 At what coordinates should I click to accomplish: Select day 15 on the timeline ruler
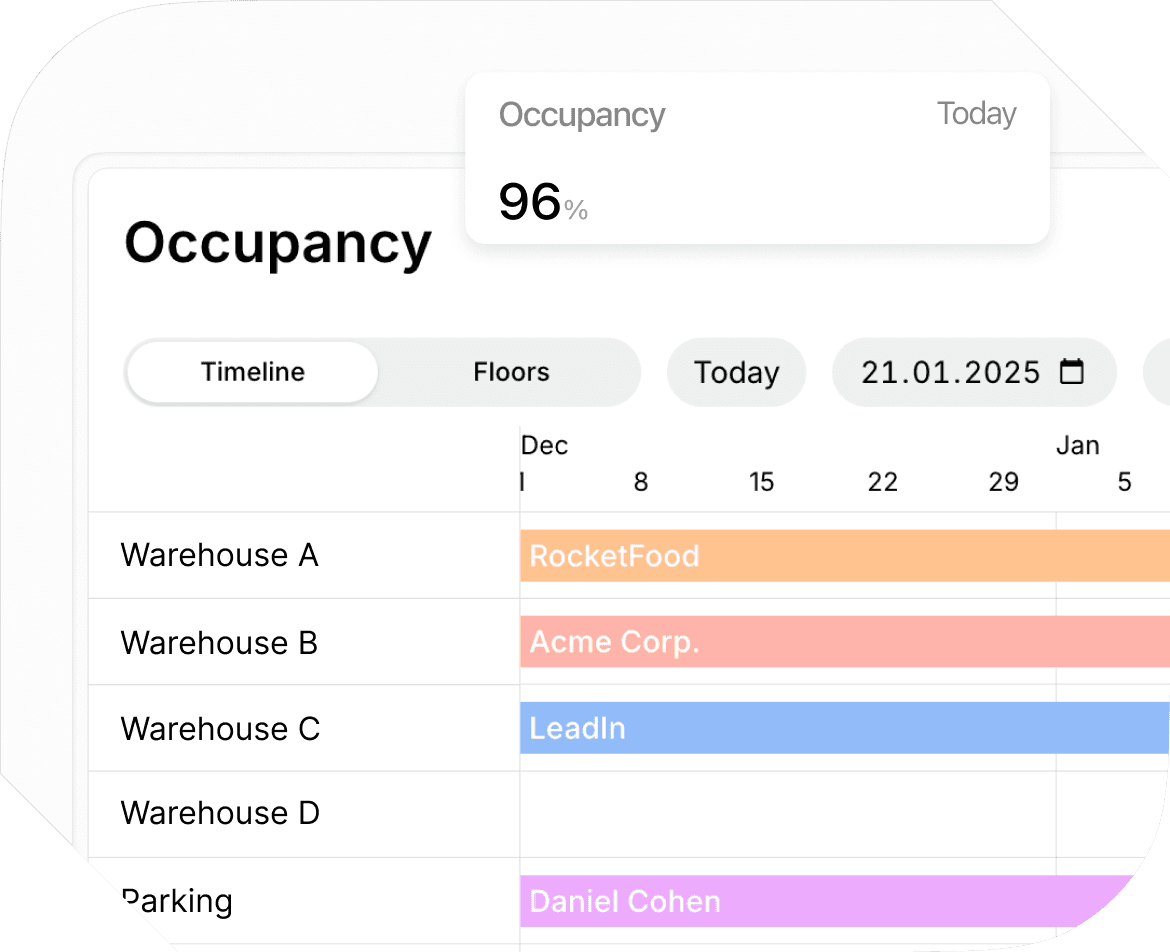762,482
